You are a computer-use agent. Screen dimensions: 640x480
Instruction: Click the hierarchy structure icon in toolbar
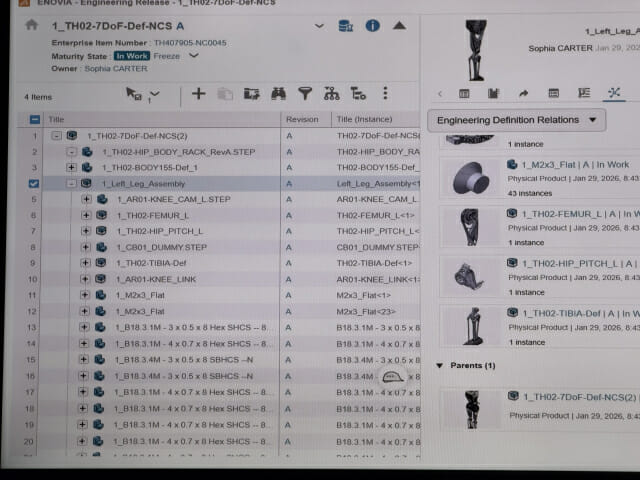point(331,93)
